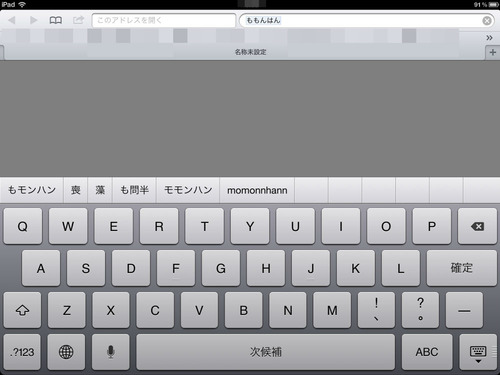Tap the Y key
Viewport: 500px width, 375px height.
[250, 226]
